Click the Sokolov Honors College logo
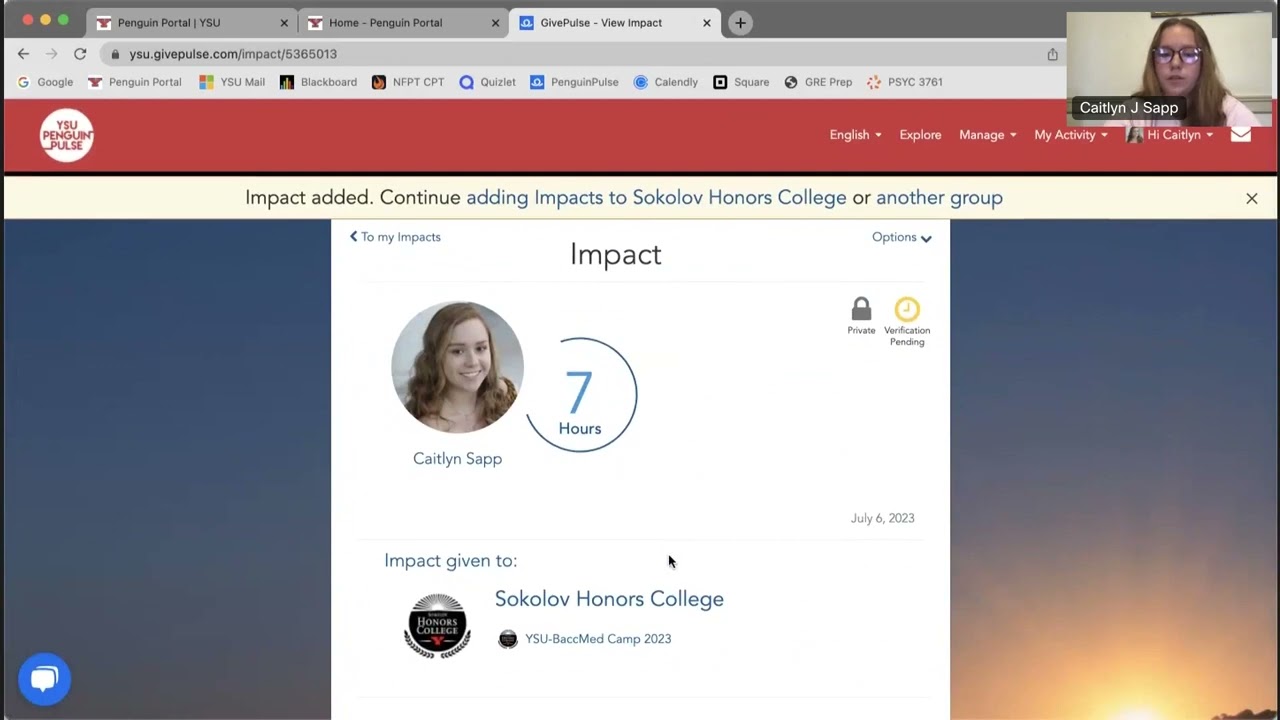Image resolution: width=1280 pixels, height=720 pixels. coord(437,626)
